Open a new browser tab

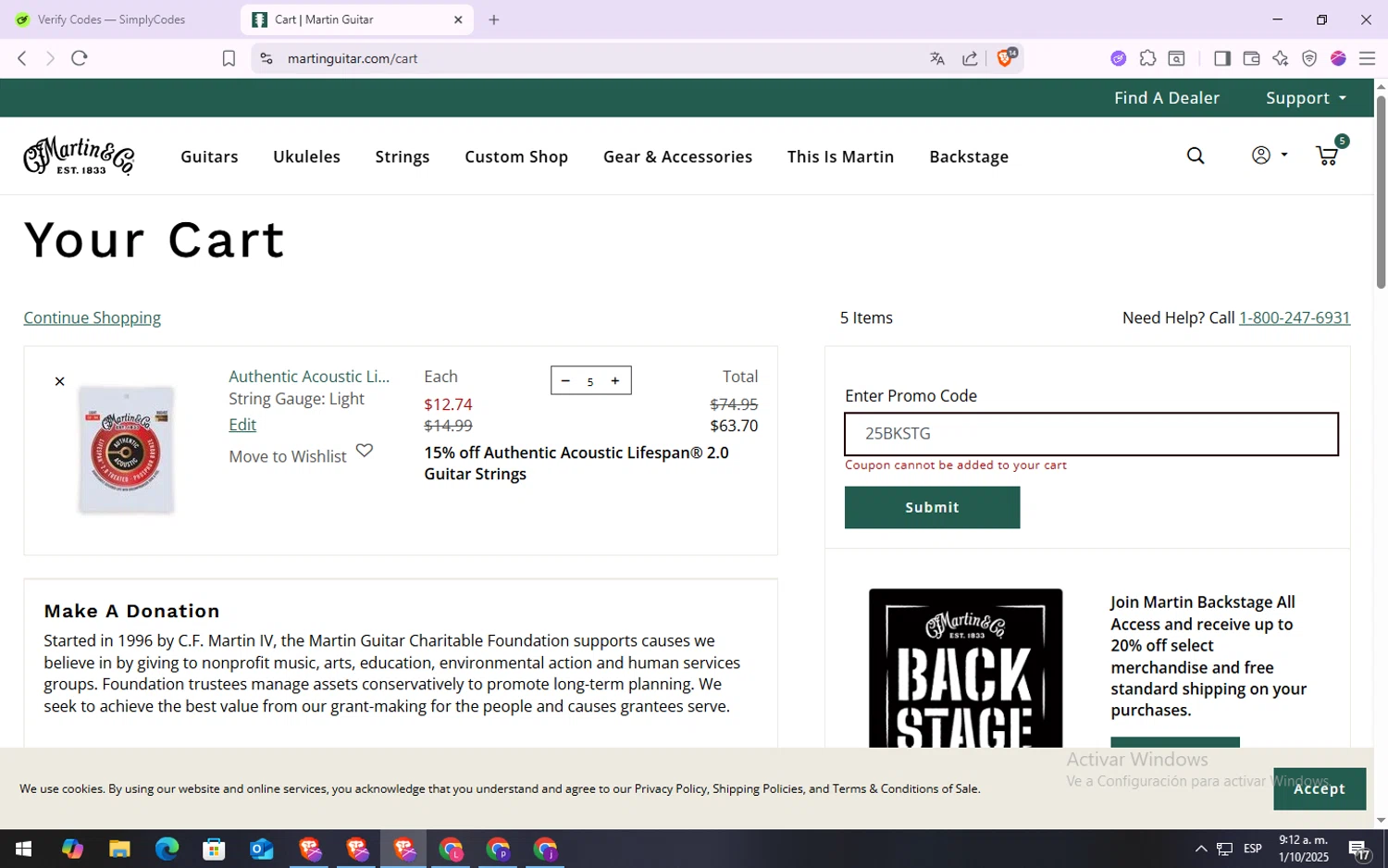tap(494, 19)
